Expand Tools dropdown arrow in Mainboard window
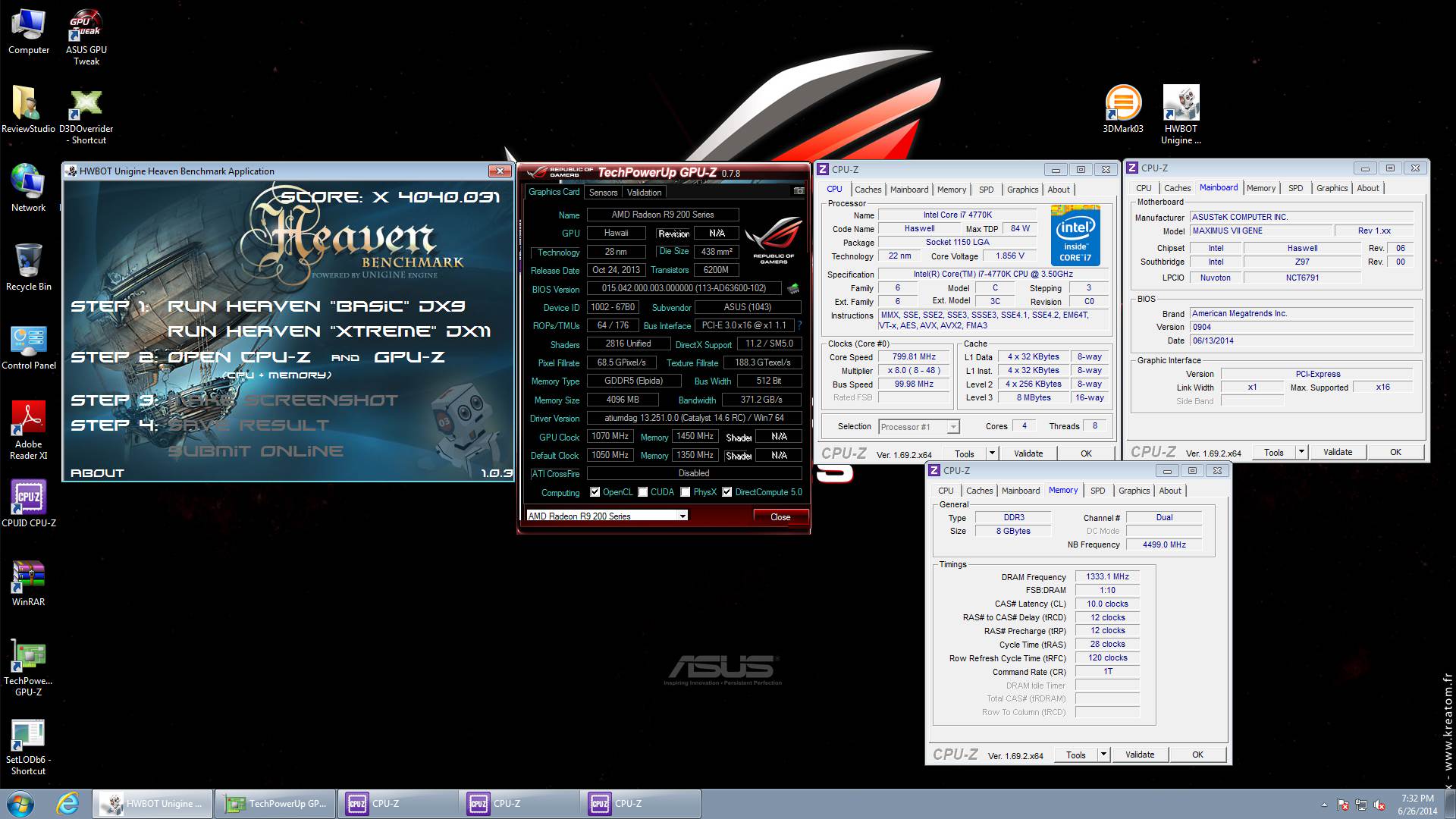Image resolution: width=1456 pixels, height=819 pixels. click(x=1301, y=452)
